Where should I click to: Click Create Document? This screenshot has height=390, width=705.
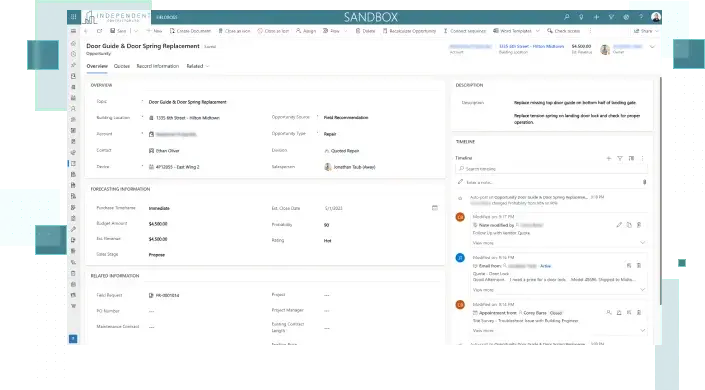pos(190,31)
